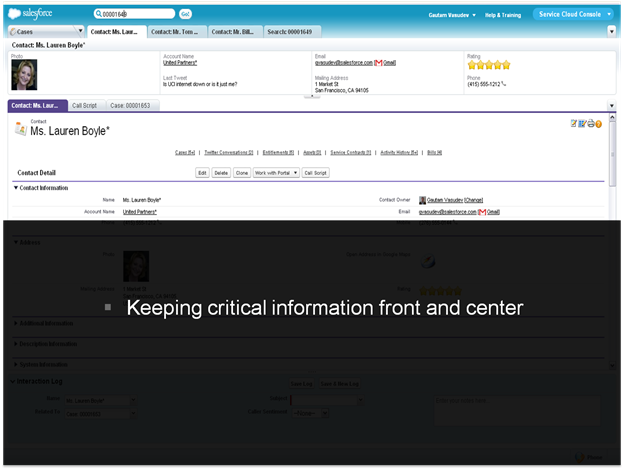
Task: Jump to Service Contracts related list
Action: tap(351, 152)
